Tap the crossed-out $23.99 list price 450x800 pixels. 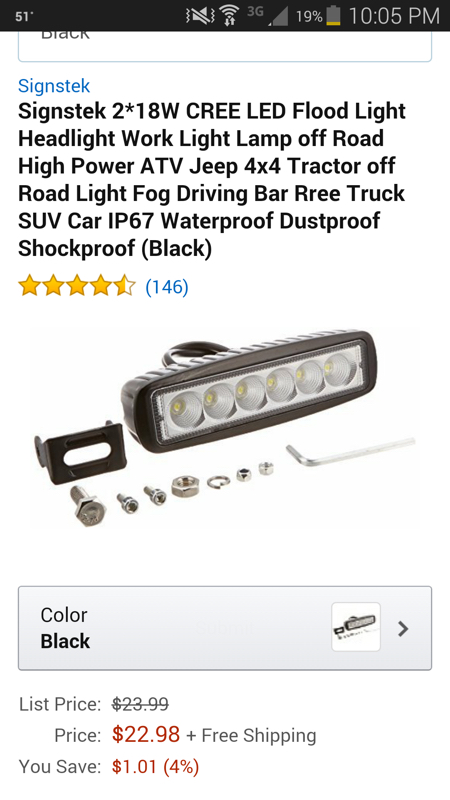tap(140, 704)
